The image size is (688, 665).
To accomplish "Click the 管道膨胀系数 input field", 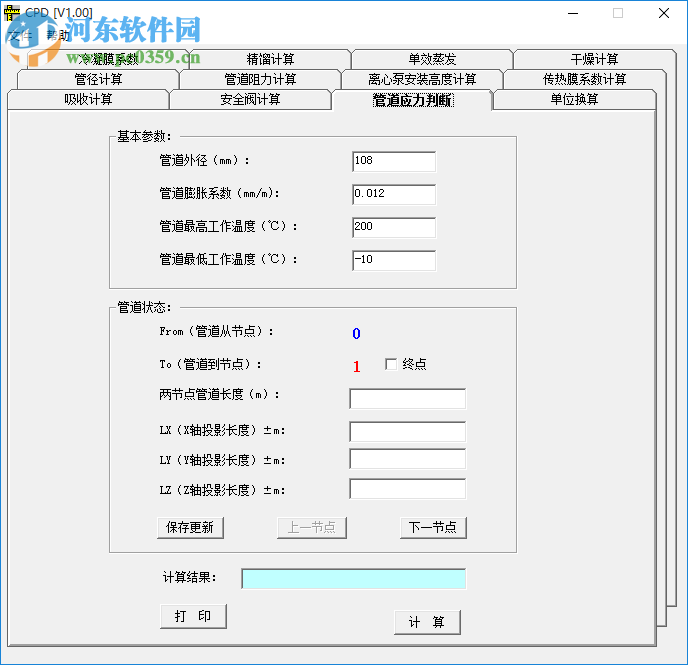I will tap(394, 194).
